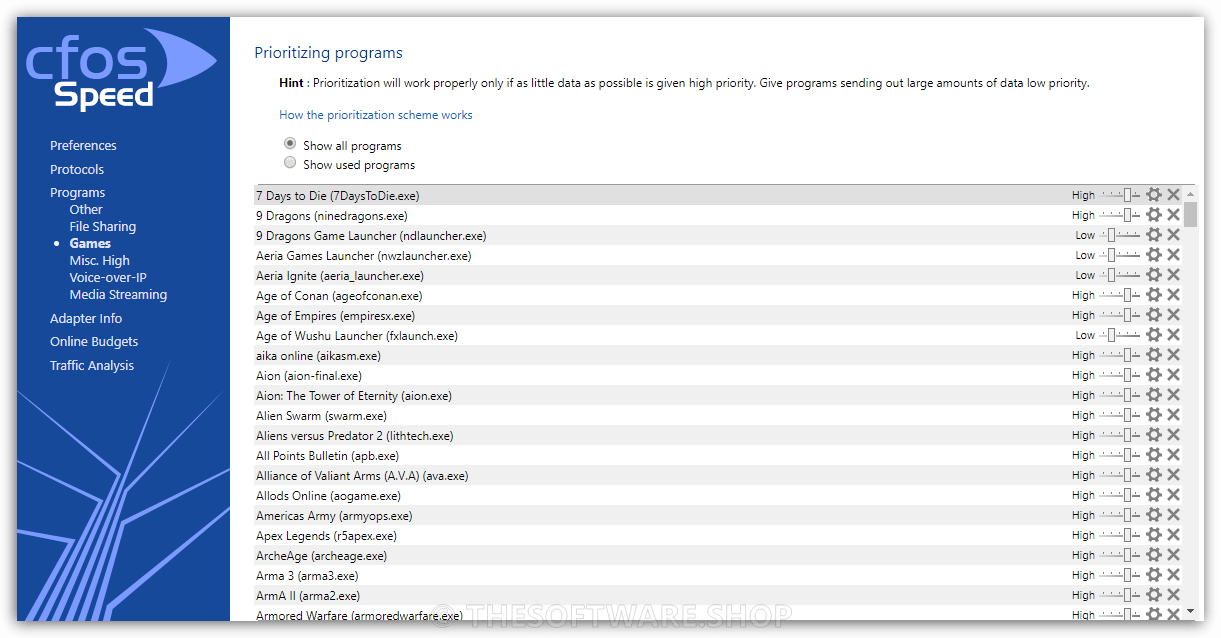Open settings gear for Apex Legends
Screen dimensions: 1221x638
click(1154, 535)
